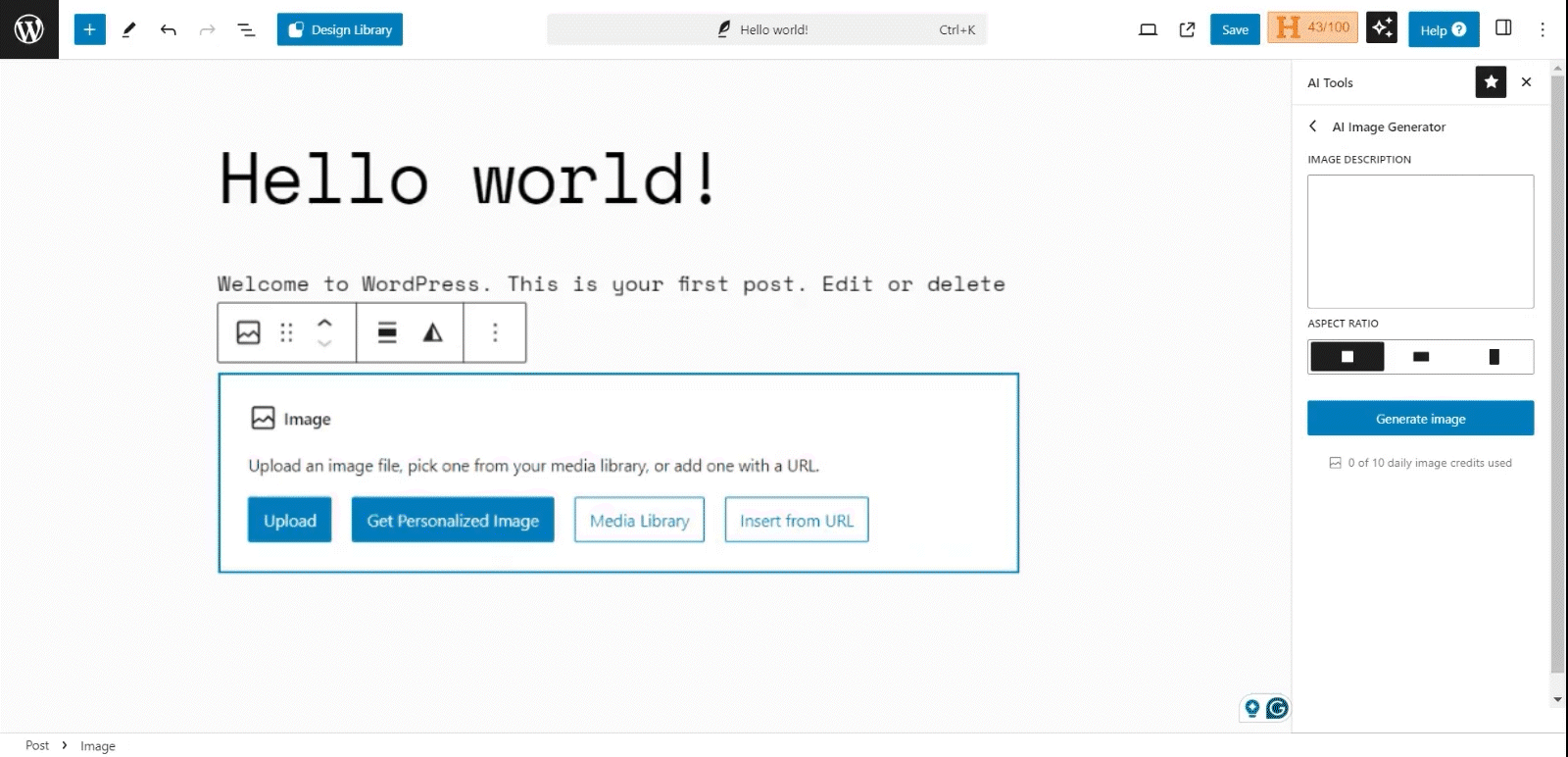Open the Document Overview list view

(247, 29)
